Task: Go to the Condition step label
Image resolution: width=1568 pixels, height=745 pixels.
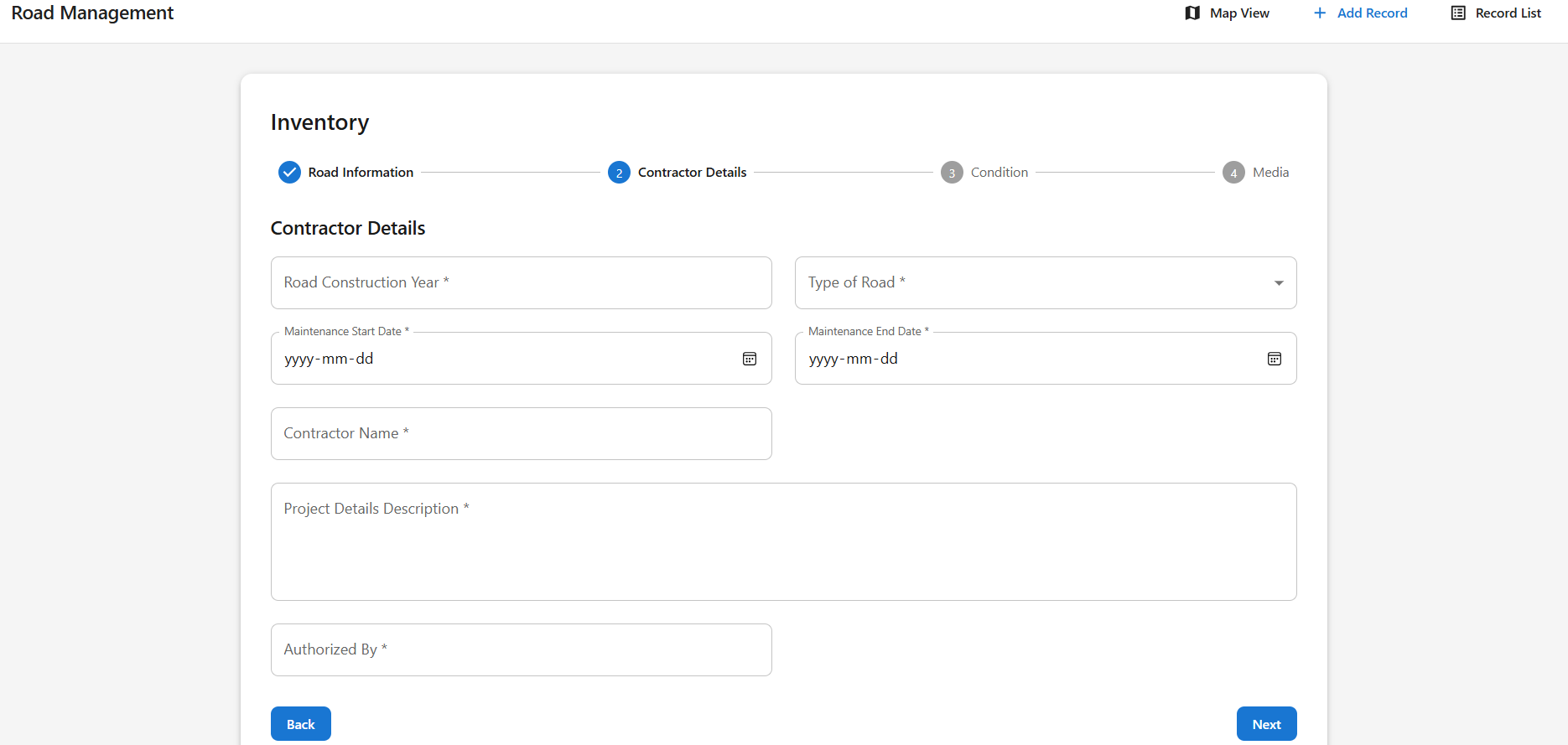Action: coord(999,173)
